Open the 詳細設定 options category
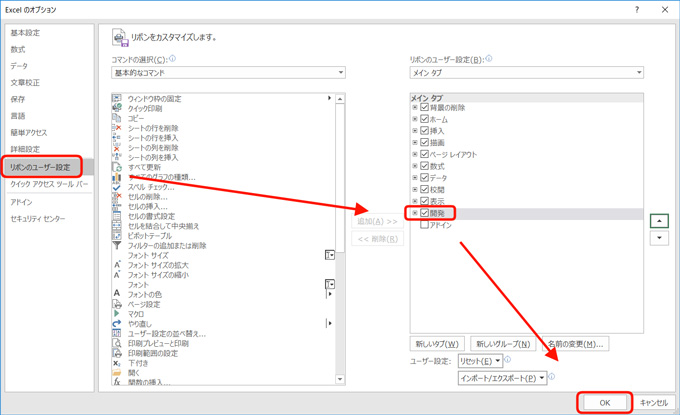The height and width of the screenshot is (415, 680). click(26, 149)
